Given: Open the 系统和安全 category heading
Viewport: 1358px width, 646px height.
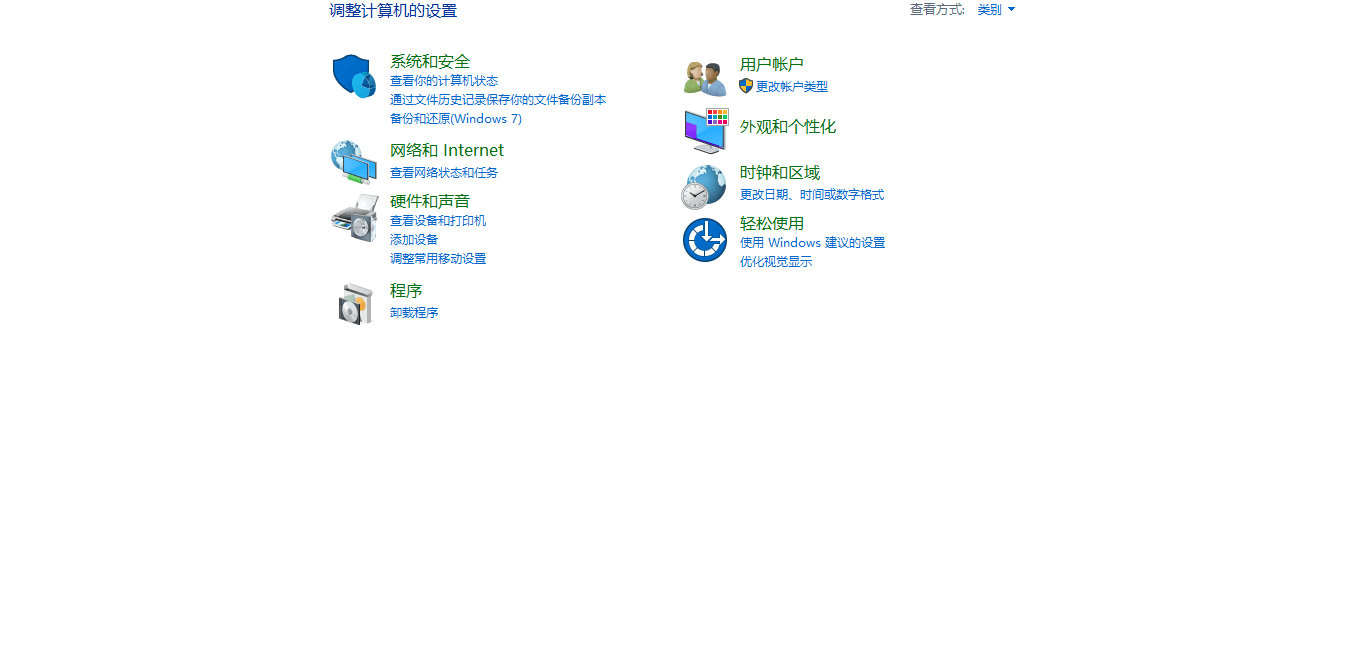Looking at the screenshot, I should [x=430, y=61].
